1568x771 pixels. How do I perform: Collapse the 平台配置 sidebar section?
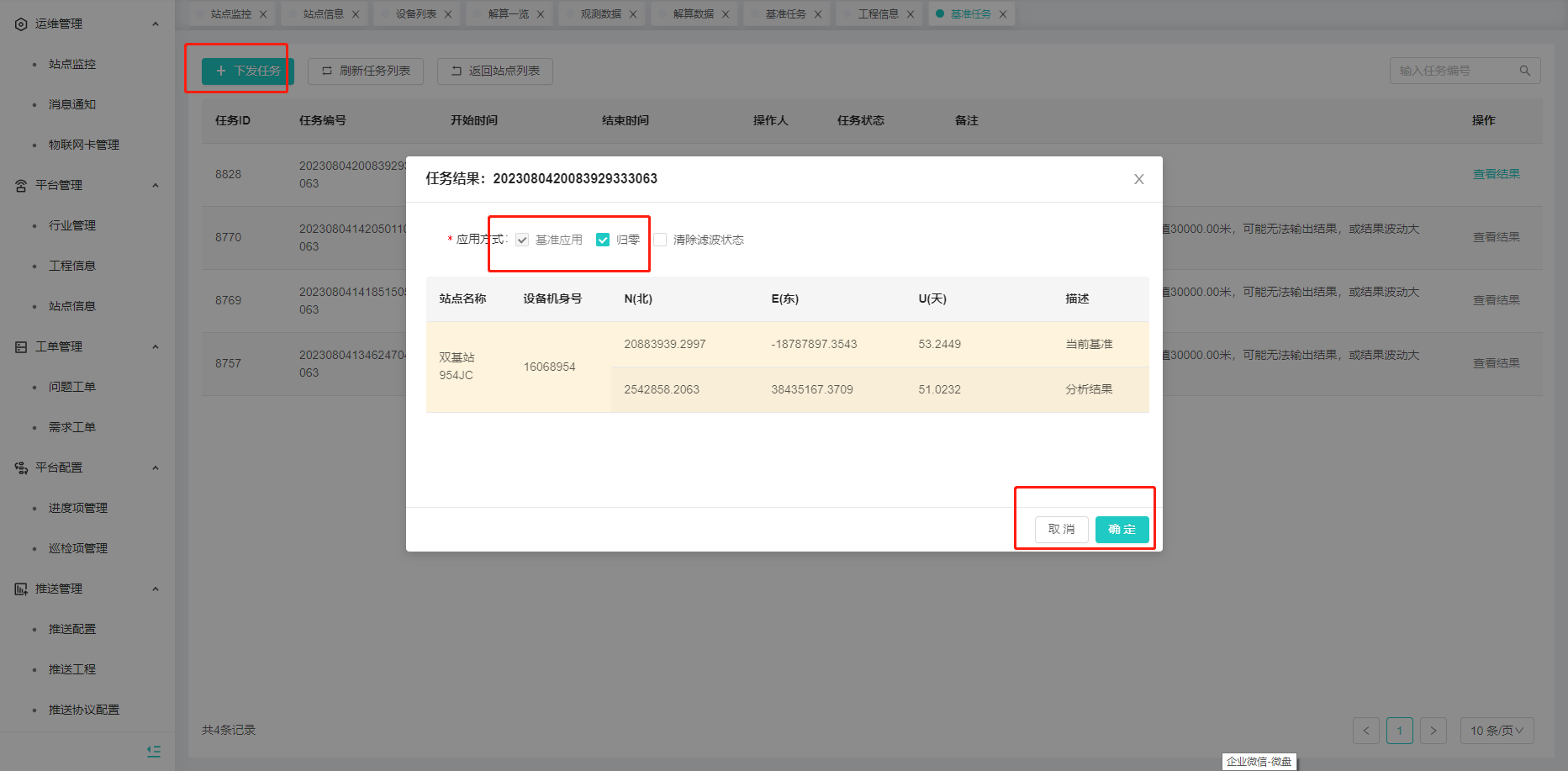tap(155, 467)
